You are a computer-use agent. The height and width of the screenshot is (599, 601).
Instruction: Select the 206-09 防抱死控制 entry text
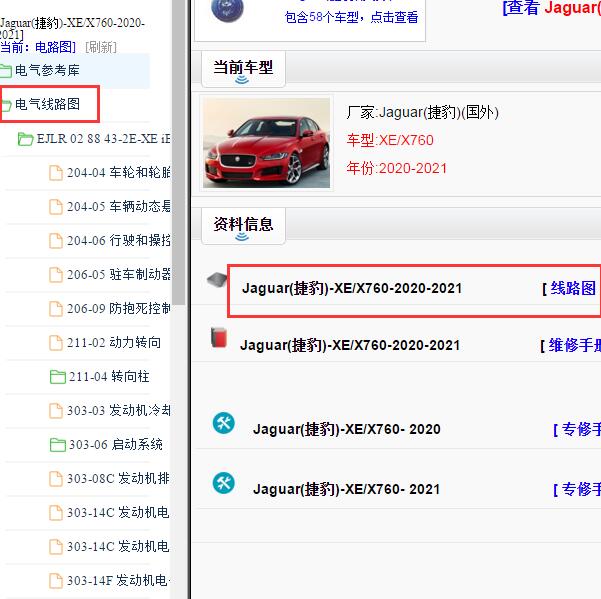(x=119, y=309)
